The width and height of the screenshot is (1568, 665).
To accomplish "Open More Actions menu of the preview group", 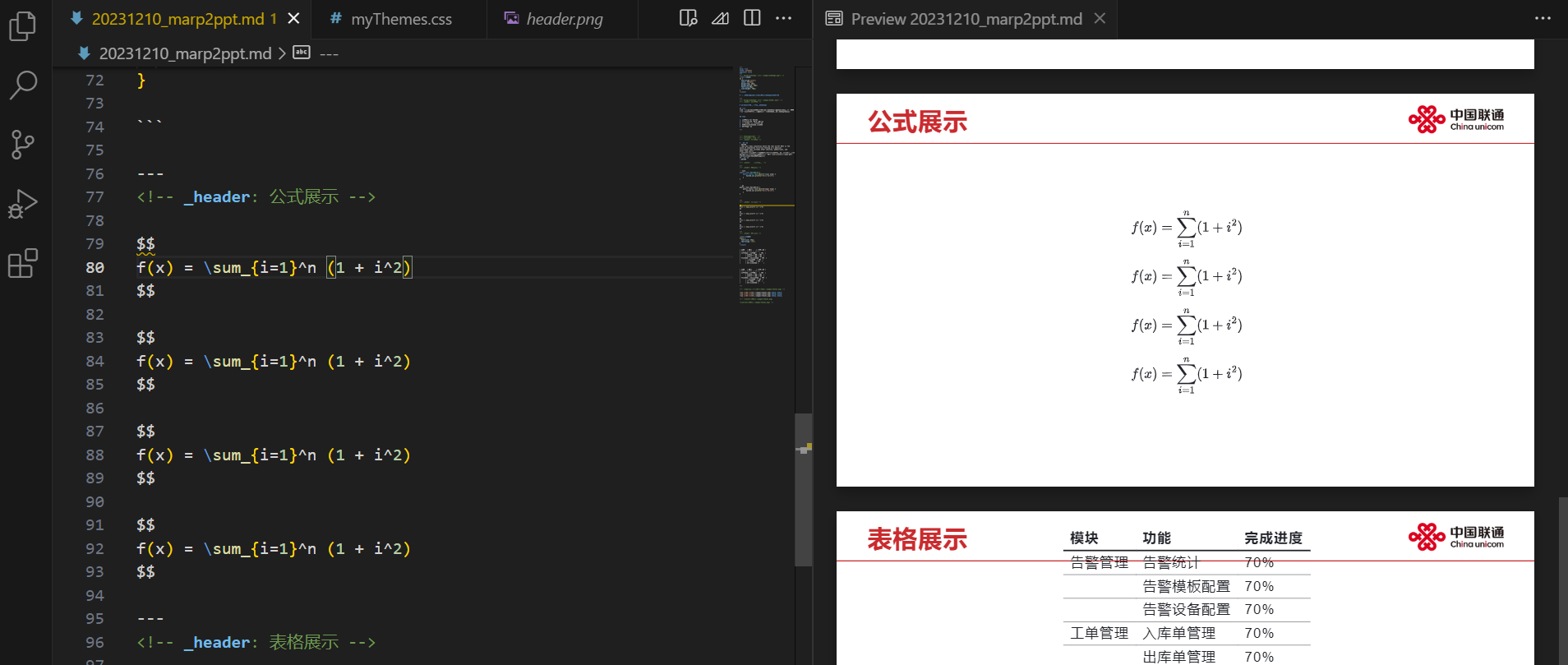I will 1543,18.
